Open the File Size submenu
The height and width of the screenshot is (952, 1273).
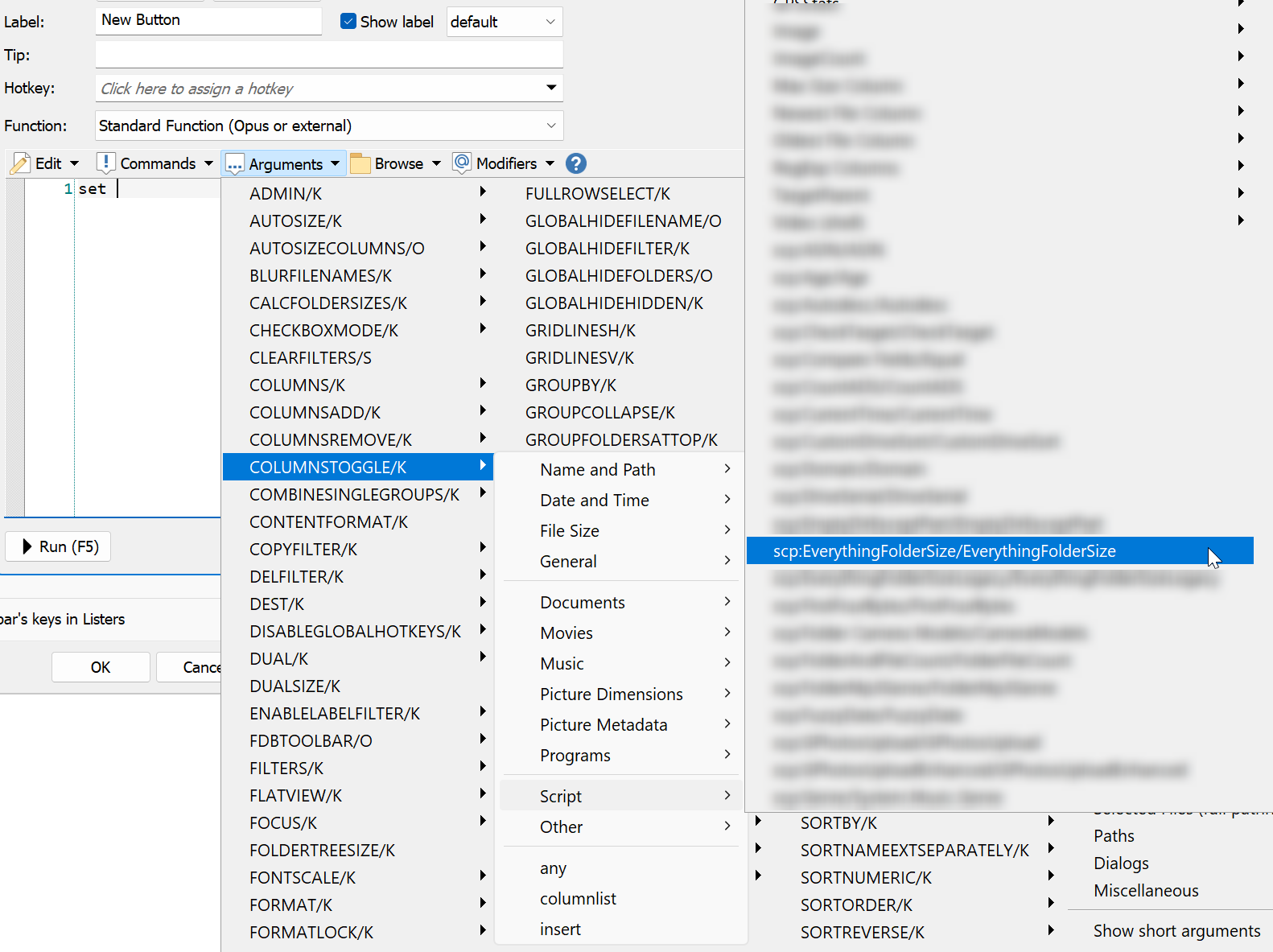coord(620,530)
